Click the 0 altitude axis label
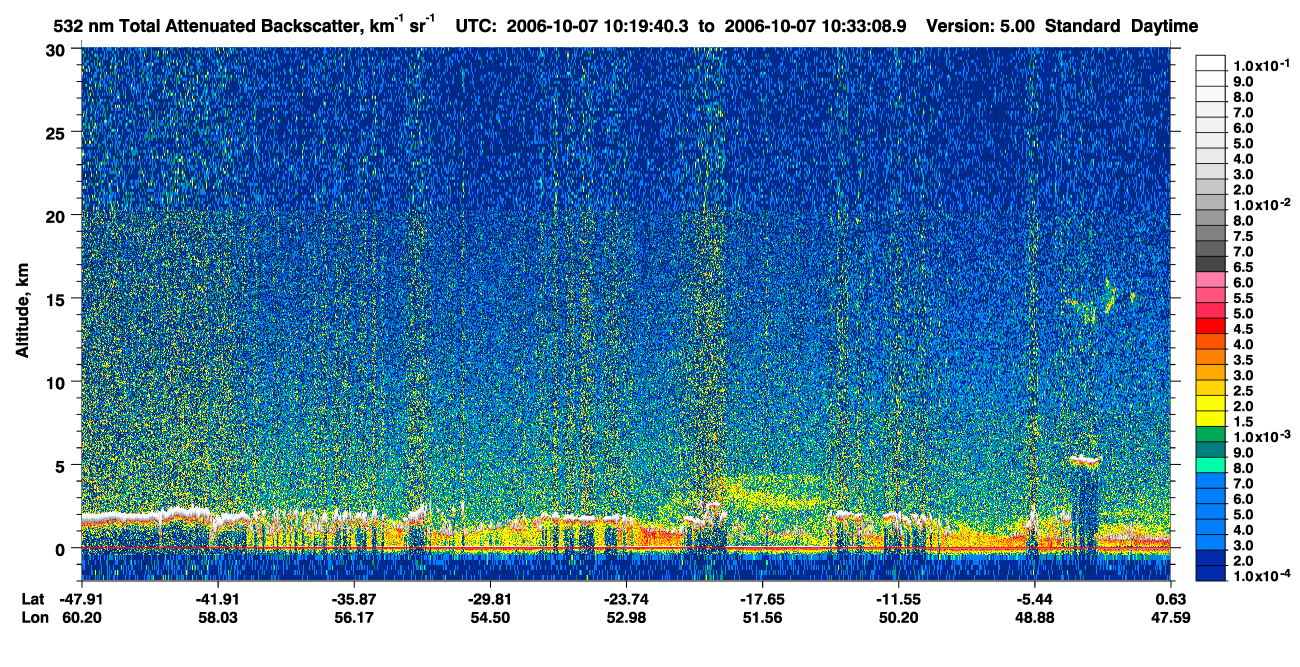Screen dimensions: 1300x667 pyautogui.click(x=62, y=548)
